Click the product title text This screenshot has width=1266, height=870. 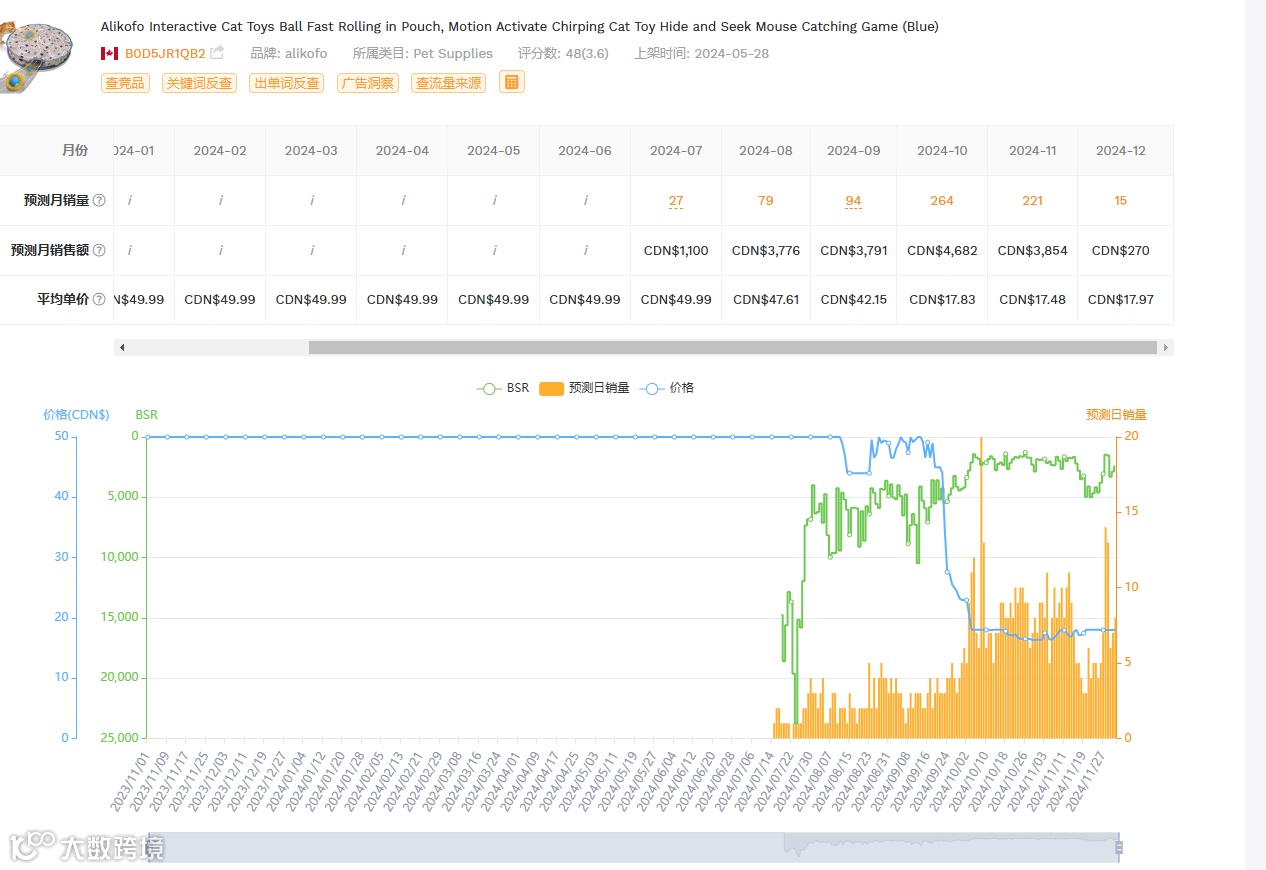[x=520, y=27]
